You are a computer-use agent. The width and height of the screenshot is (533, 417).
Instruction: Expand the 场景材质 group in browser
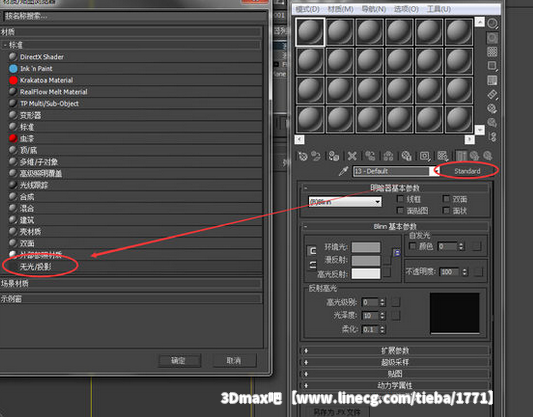coord(131,283)
